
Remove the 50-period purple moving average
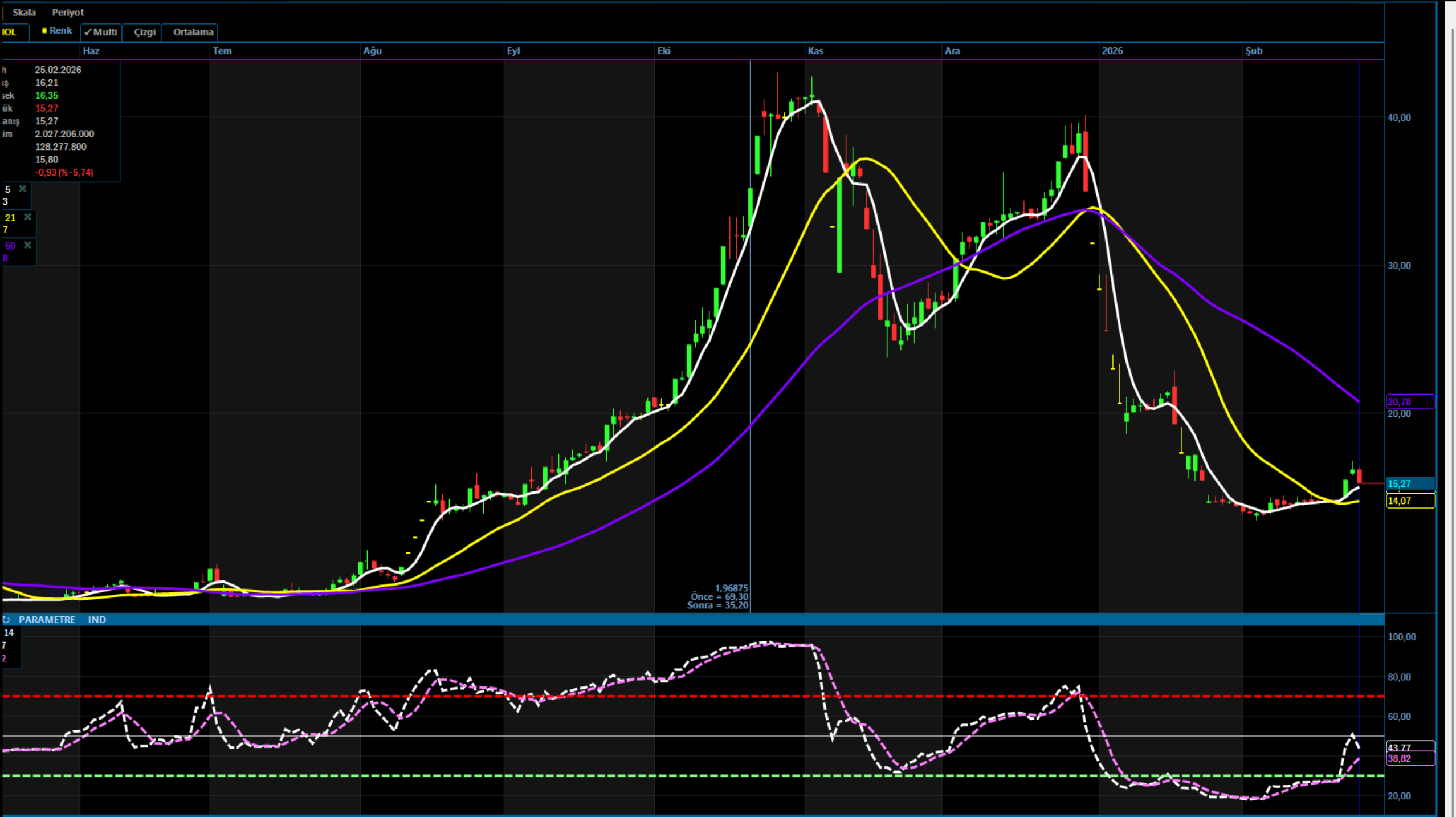(27, 245)
